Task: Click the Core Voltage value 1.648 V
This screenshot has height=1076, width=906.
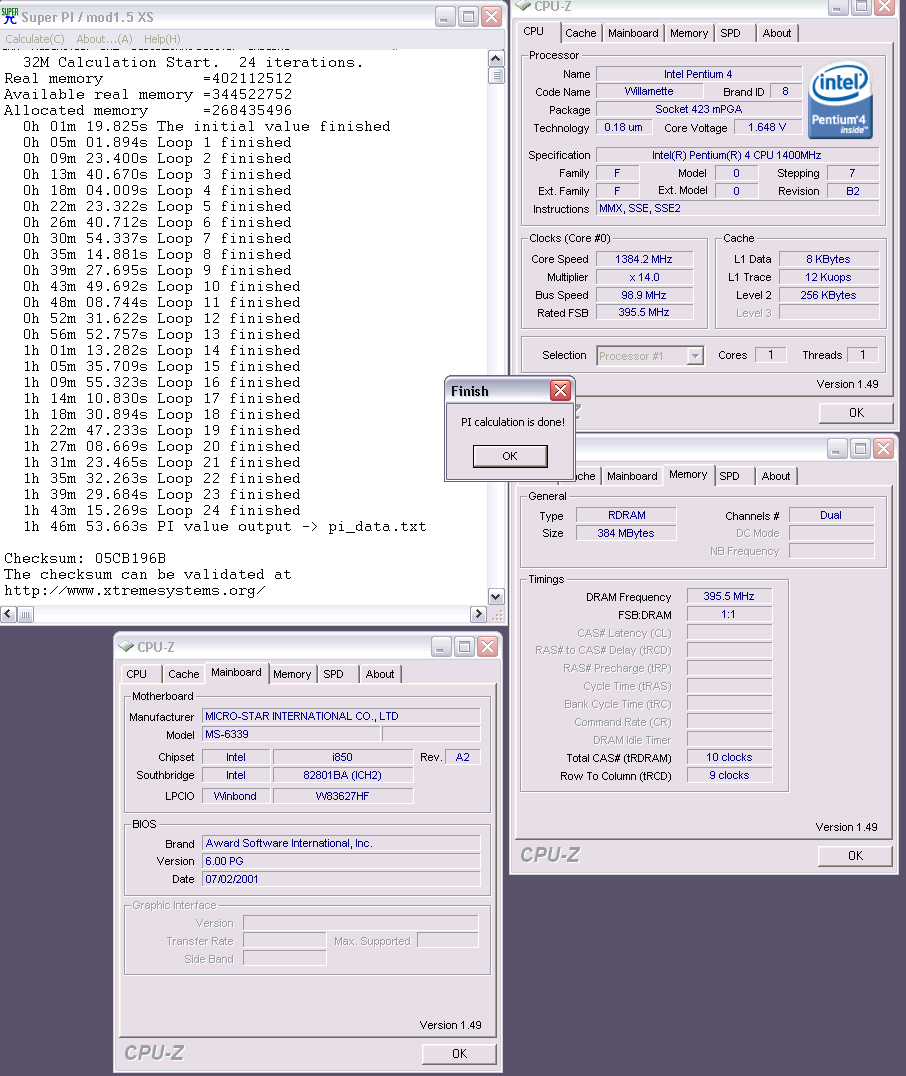Action: click(x=767, y=127)
